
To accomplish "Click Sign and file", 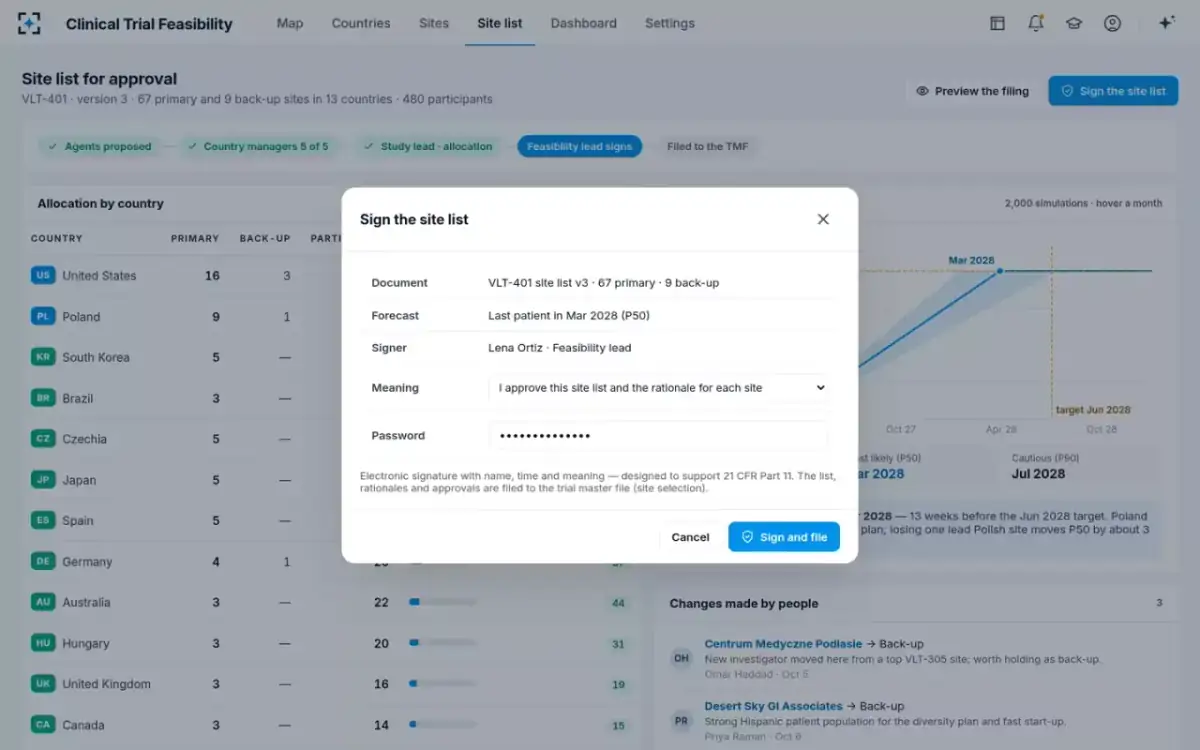I will pos(784,537).
